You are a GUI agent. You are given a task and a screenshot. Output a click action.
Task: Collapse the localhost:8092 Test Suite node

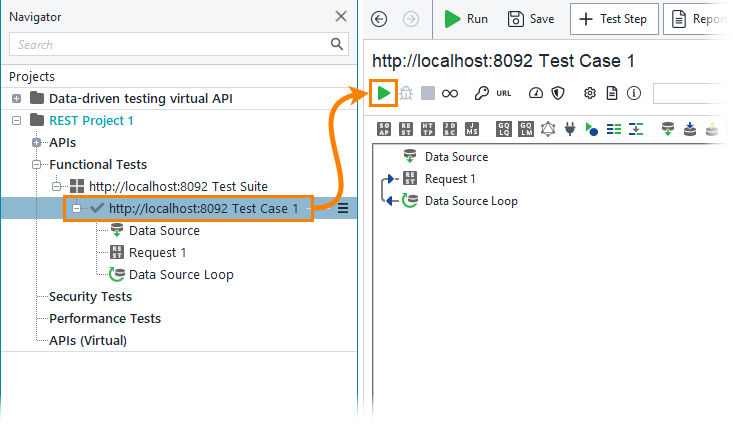pyautogui.click(x=57, y=187)
